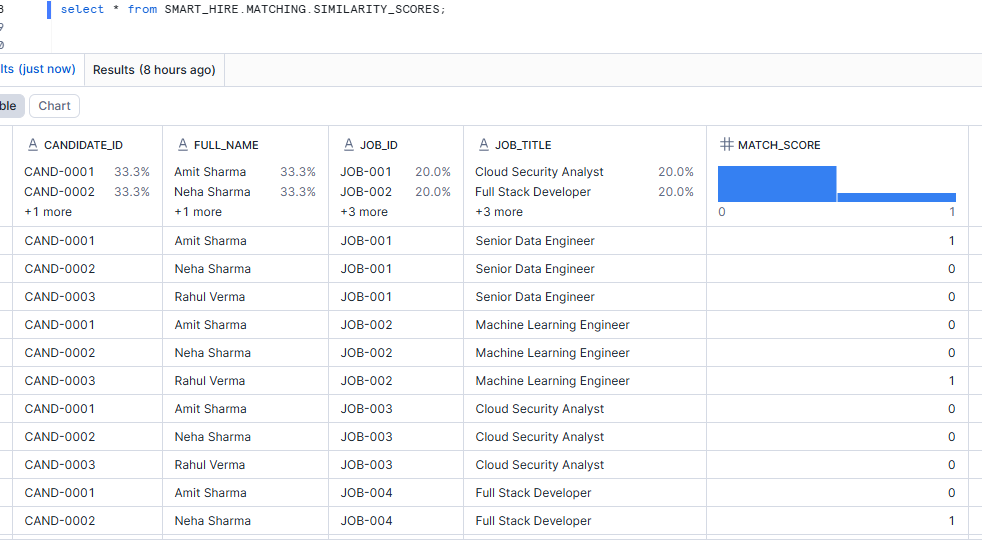The image size is (982, 541).
Task: Select Neha Sharma 33.3% in column summary
Action: click(244, 192)
